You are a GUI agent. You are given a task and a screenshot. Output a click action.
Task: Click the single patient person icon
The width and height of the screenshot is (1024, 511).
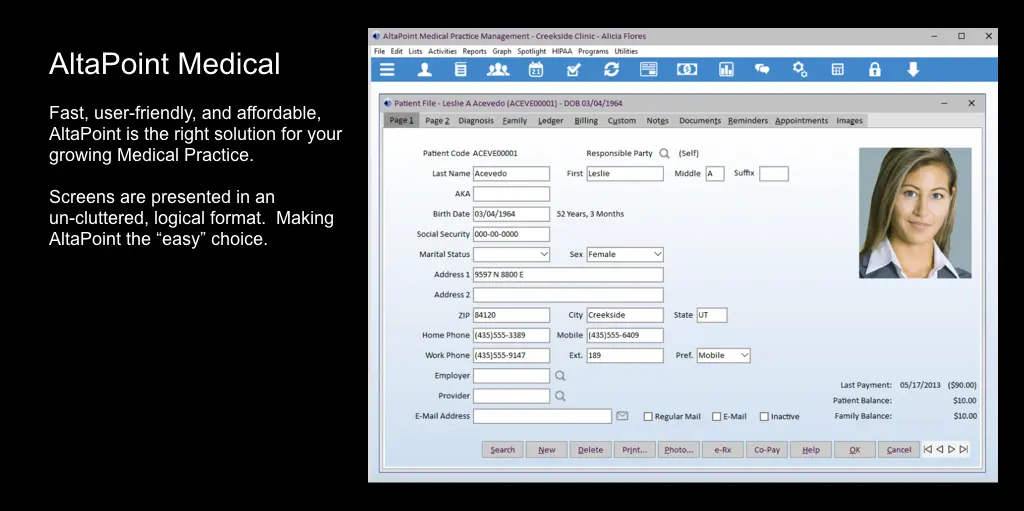tap(424, 69)
